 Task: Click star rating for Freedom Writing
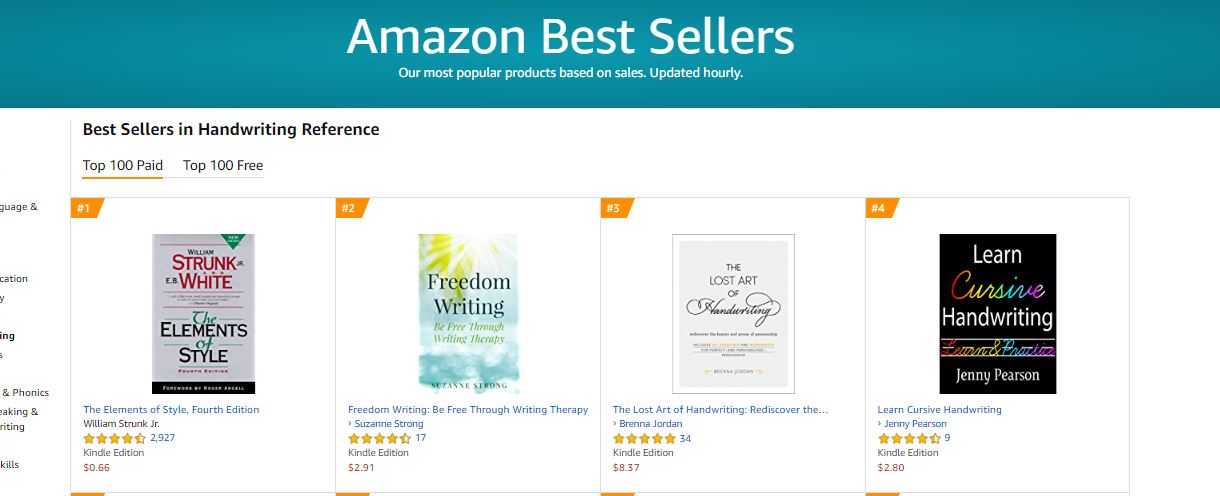[x=380, y=438]
